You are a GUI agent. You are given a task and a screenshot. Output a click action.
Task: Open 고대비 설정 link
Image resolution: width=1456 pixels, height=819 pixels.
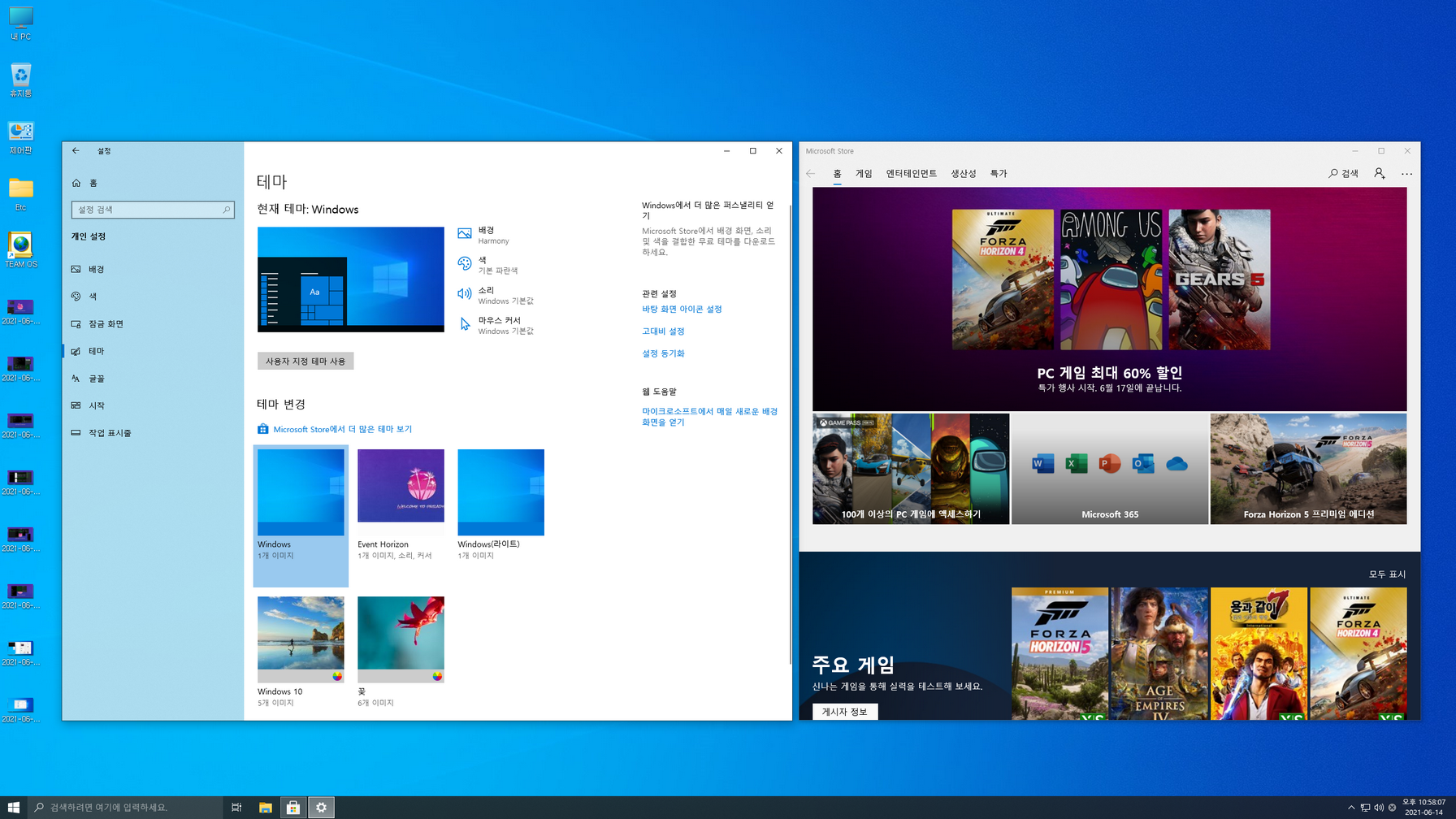pos(663,331)
